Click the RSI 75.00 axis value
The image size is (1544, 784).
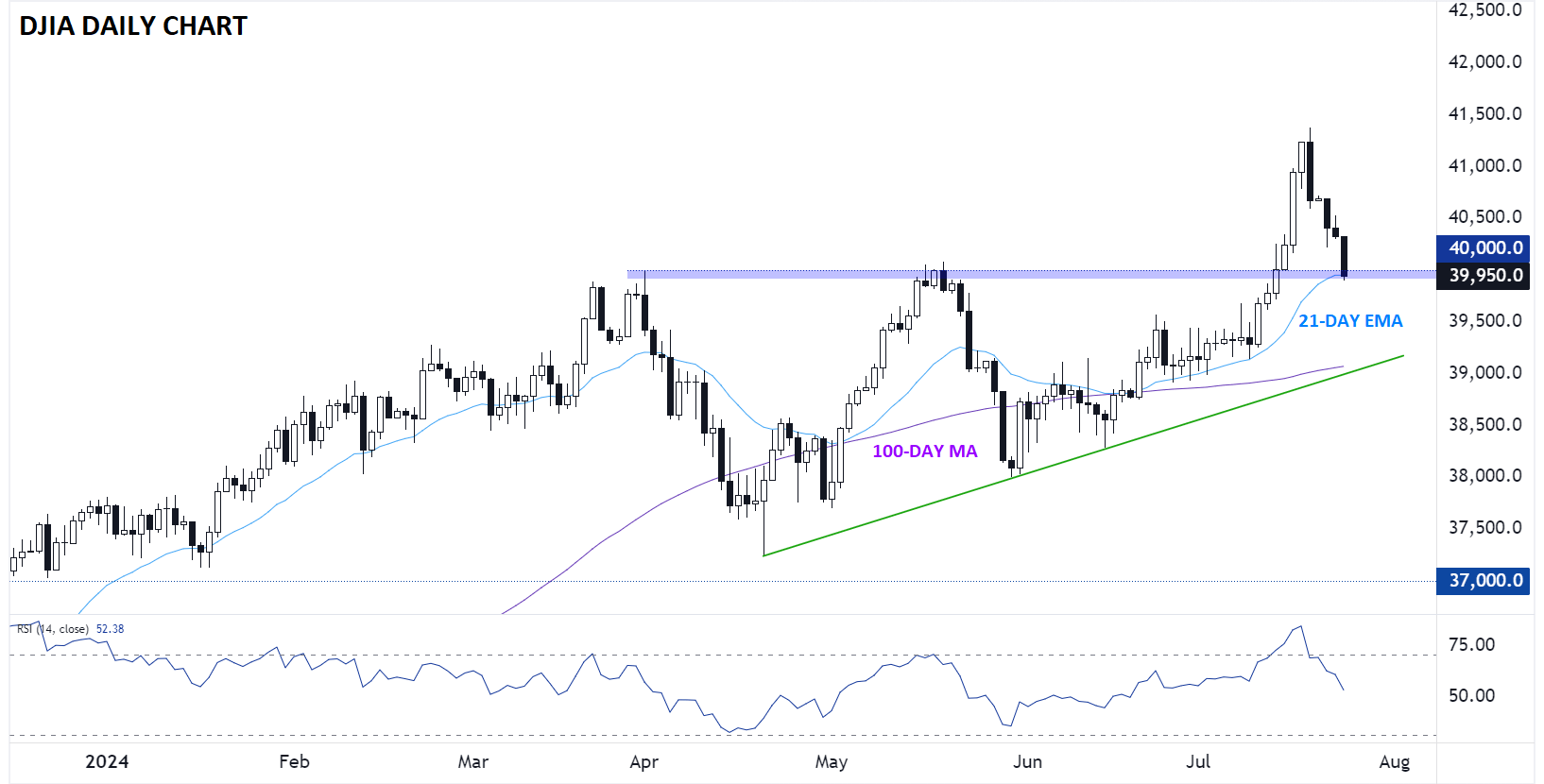click(1471, 644)
